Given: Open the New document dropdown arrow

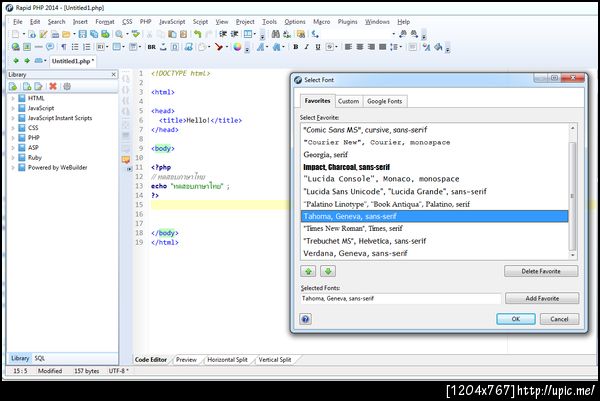Looking at the screenshot, I should pyautogui.click(x=23, y=34).
